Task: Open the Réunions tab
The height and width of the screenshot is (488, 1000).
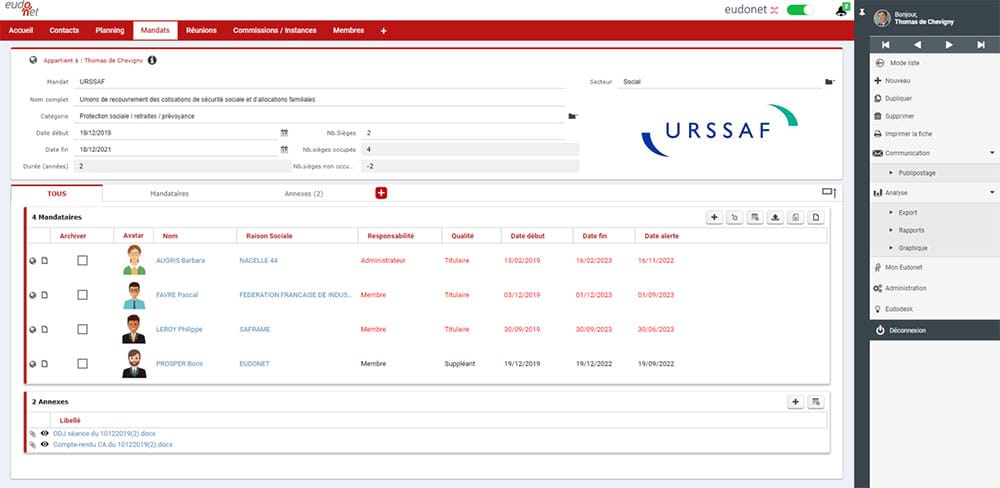Action: 202,31
